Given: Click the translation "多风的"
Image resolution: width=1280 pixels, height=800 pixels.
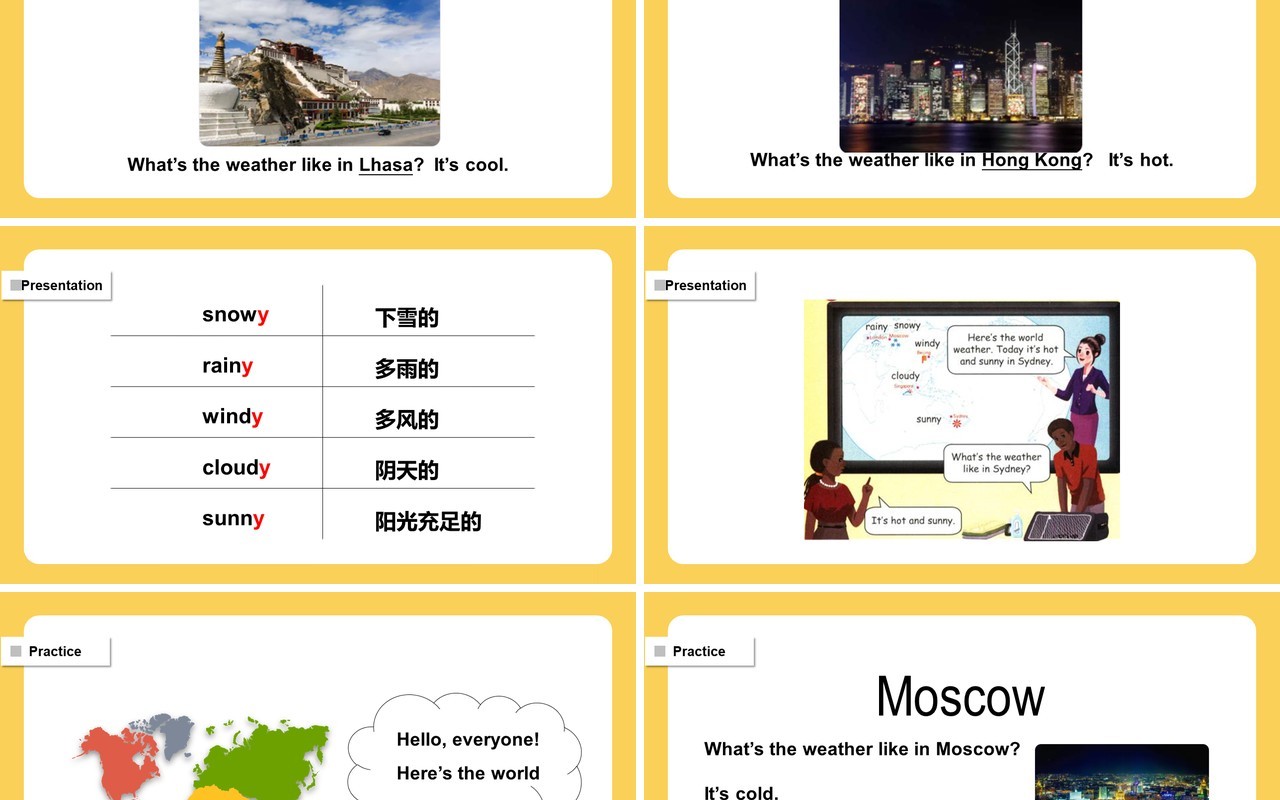Looking at the screenshot, I should [x=407, y=420].
